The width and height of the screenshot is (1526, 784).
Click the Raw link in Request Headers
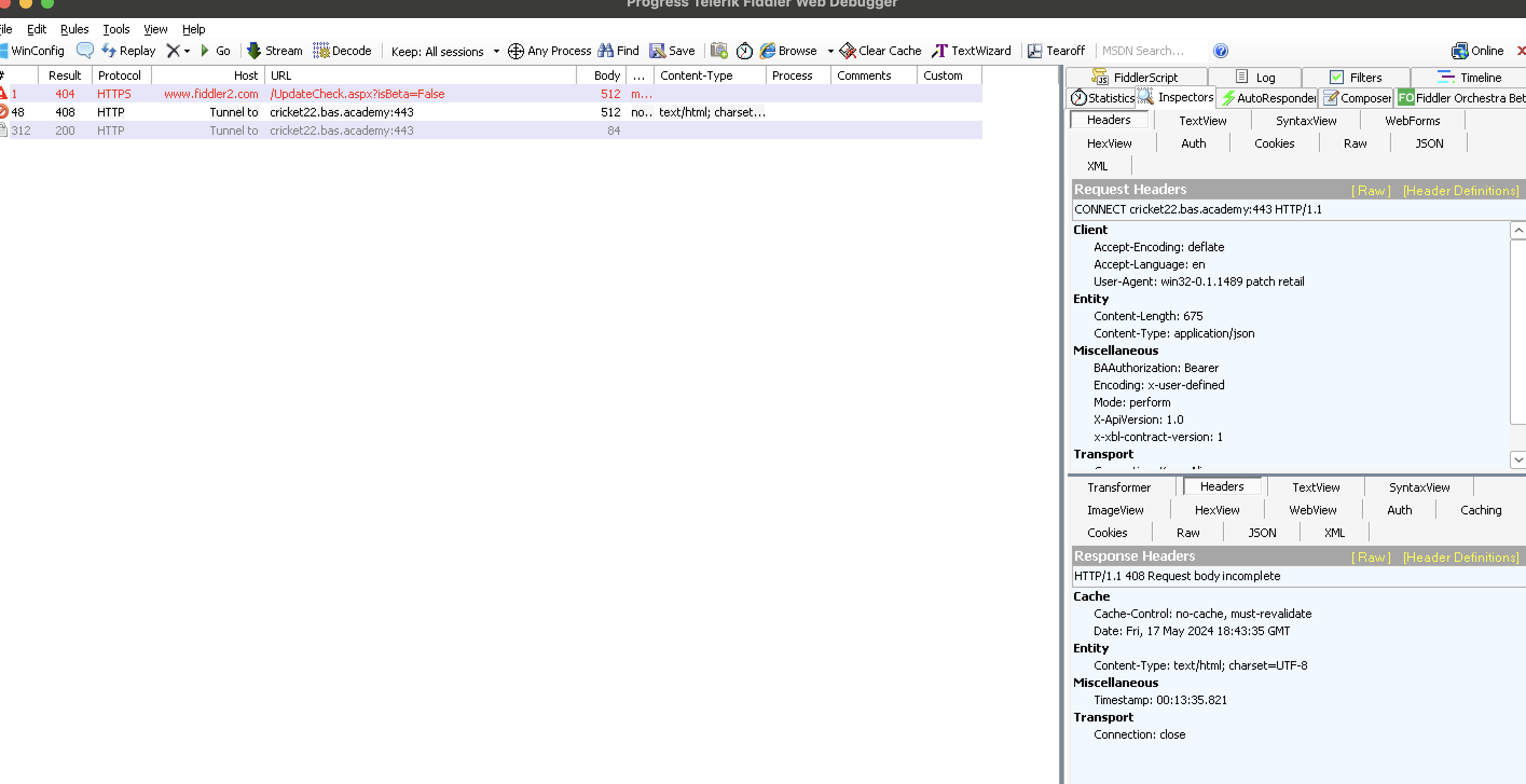[1370, 190]
